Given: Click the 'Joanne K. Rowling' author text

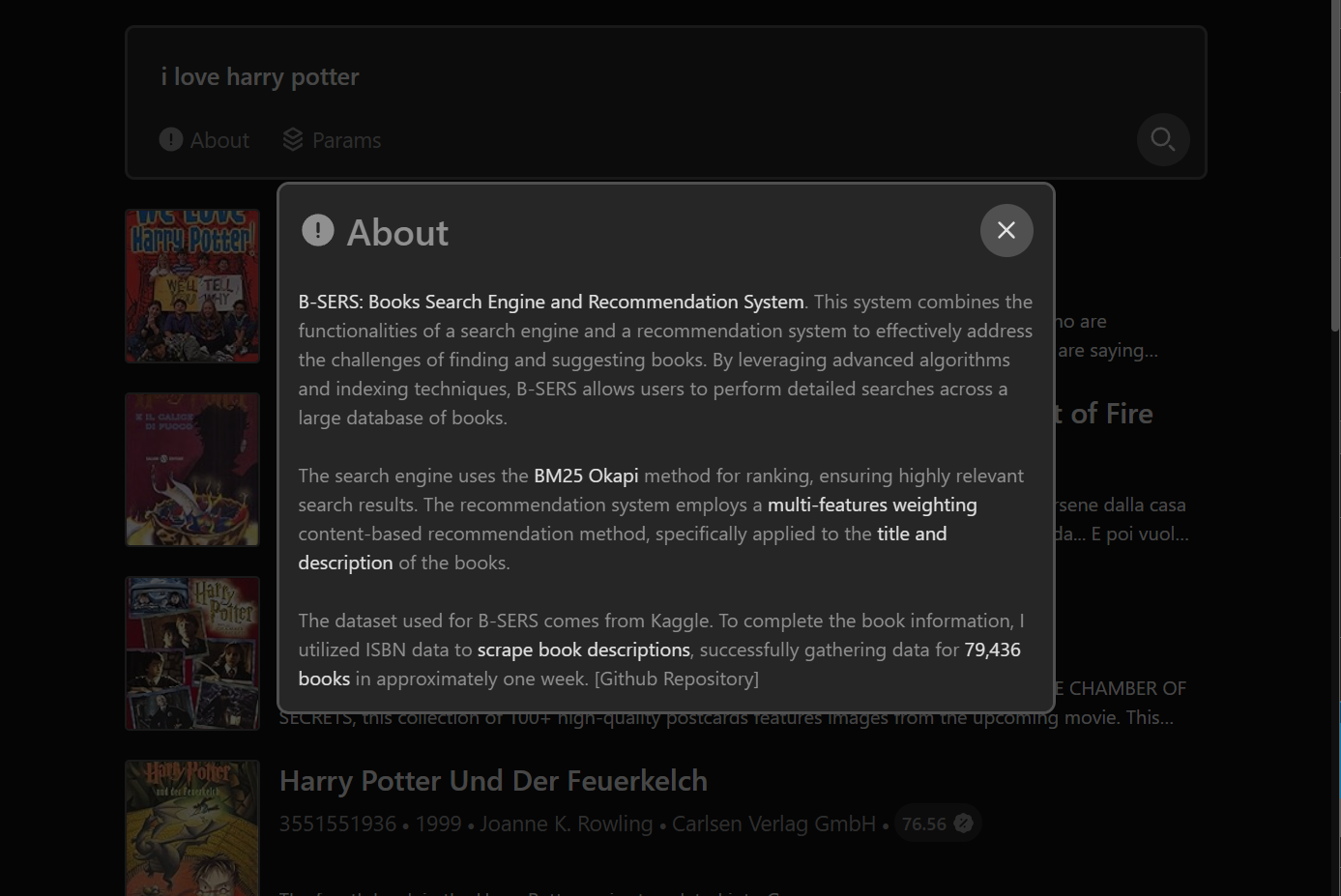Looking at the screenshot, I should 567,824.
